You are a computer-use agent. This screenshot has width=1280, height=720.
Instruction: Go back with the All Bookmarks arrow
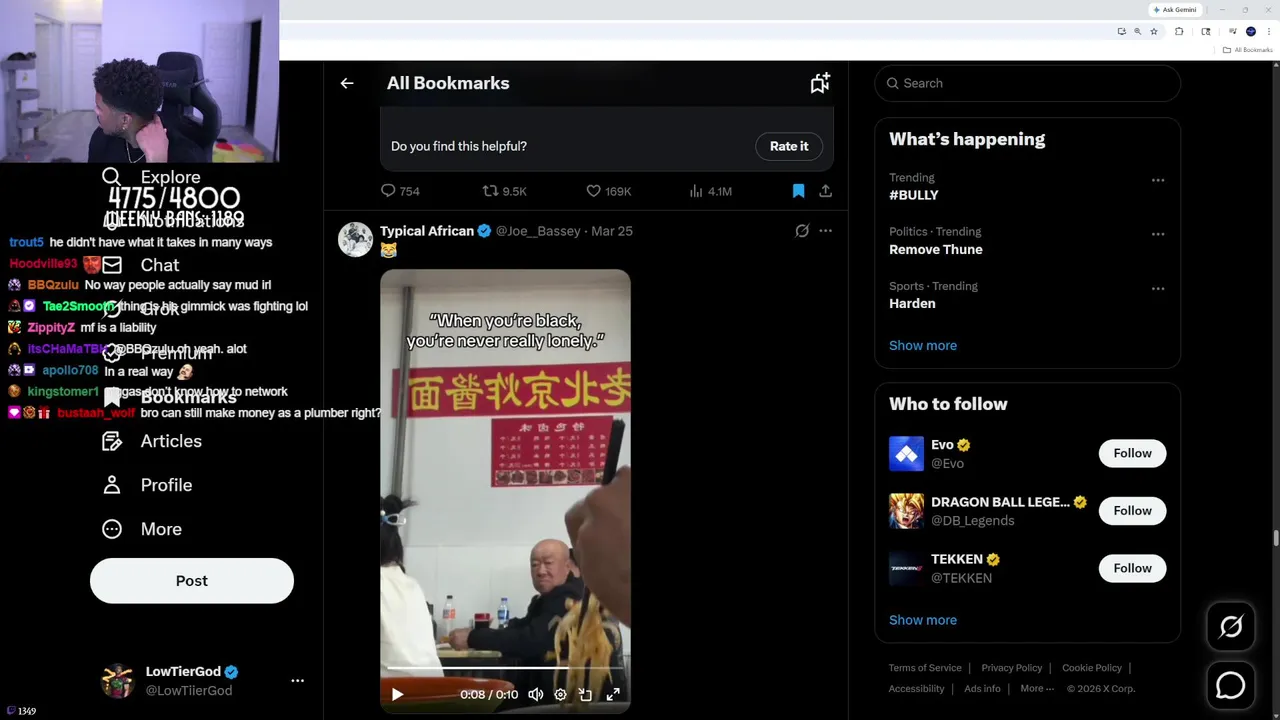click(347, 83)
